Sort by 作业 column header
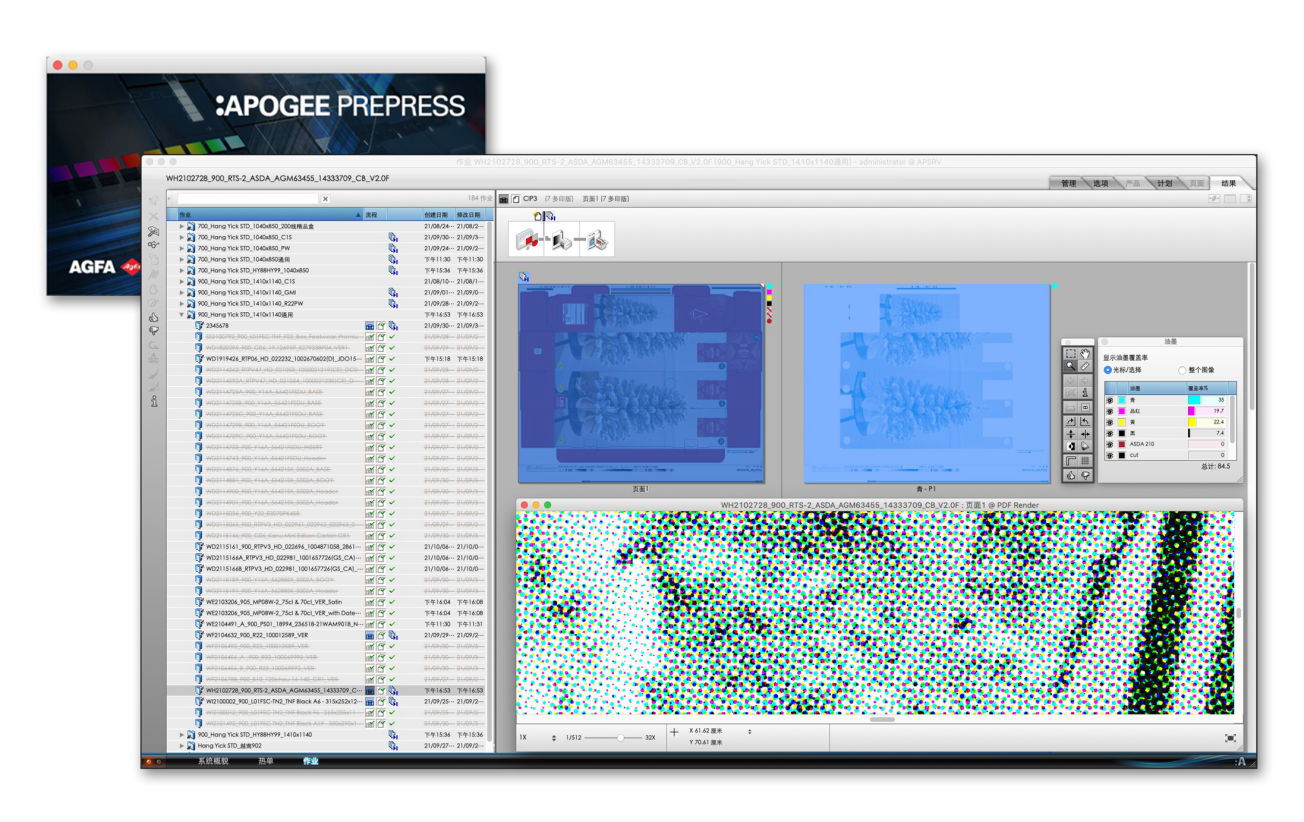This screenshot has height=822, width=1304. coord(270,215)
